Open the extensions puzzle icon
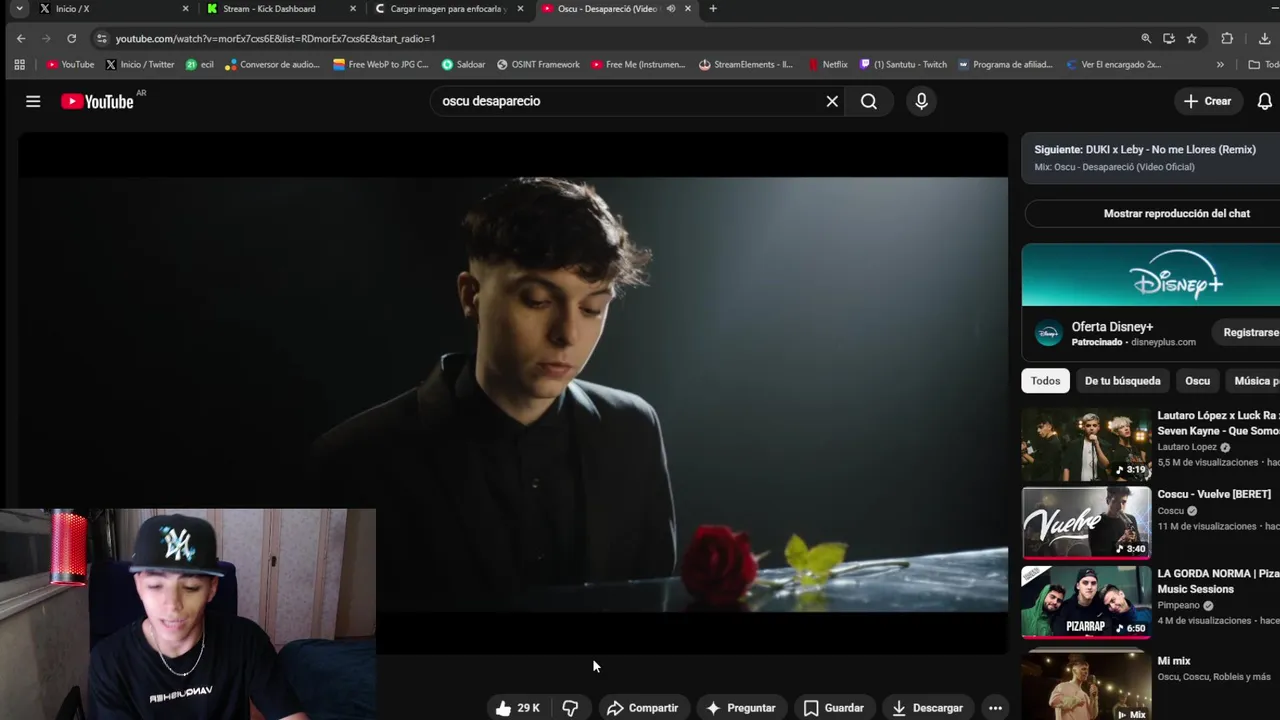This screenshot has height=720, width=1280. point(1227,38)
